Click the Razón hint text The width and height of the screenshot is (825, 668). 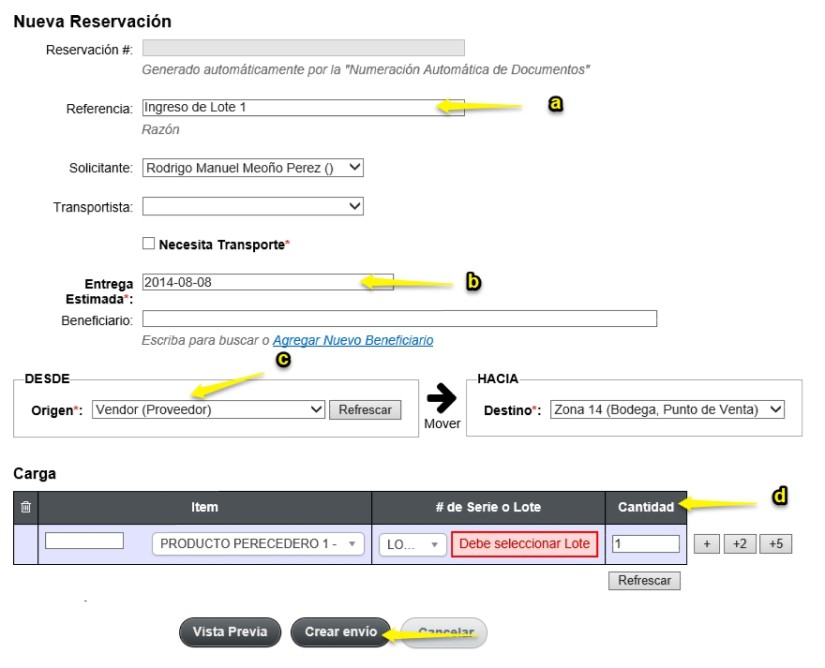pyautogui.click(x=160, y=129)
